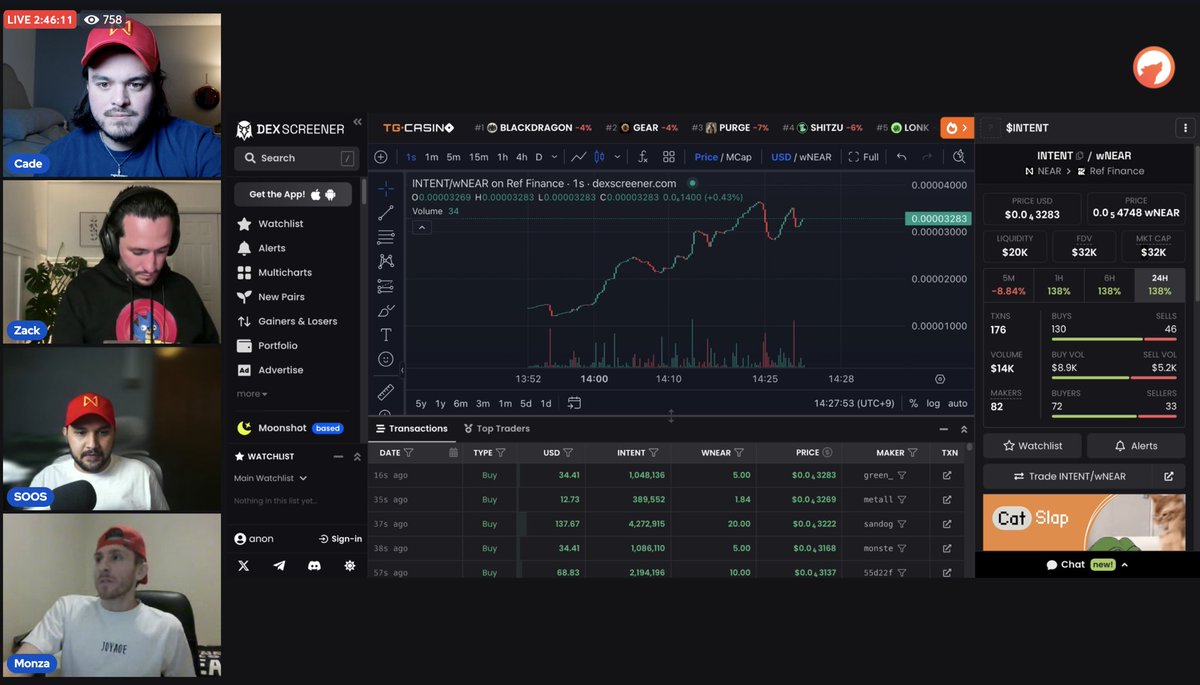The image size is (1200, 685).
Task: Click Trade INTENT/wNEAR button
Action: (1068, 476)
